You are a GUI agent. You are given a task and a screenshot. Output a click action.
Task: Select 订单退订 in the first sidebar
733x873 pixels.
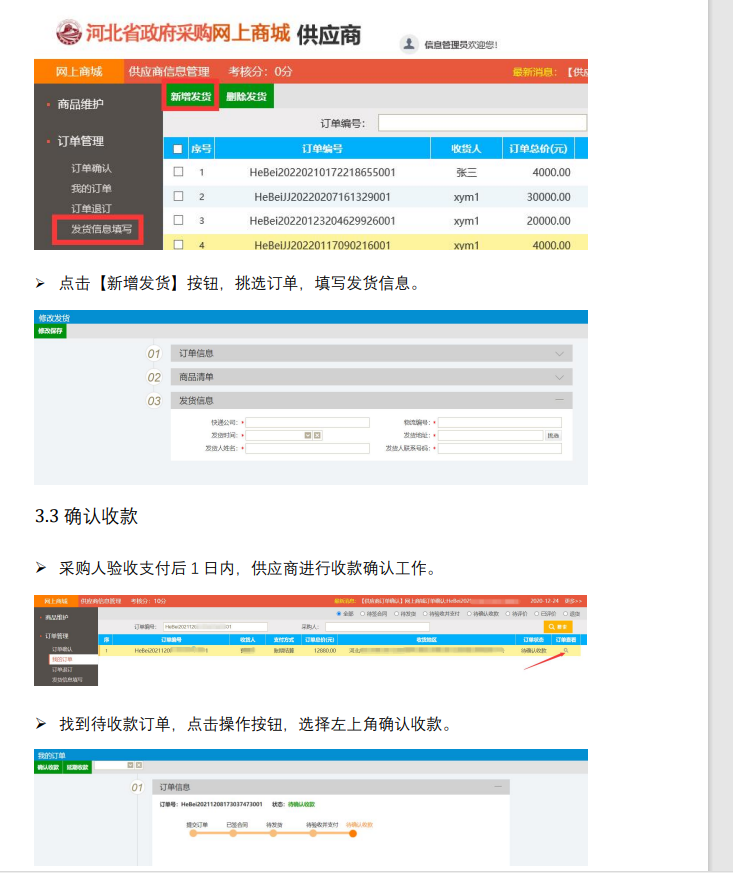91,208
